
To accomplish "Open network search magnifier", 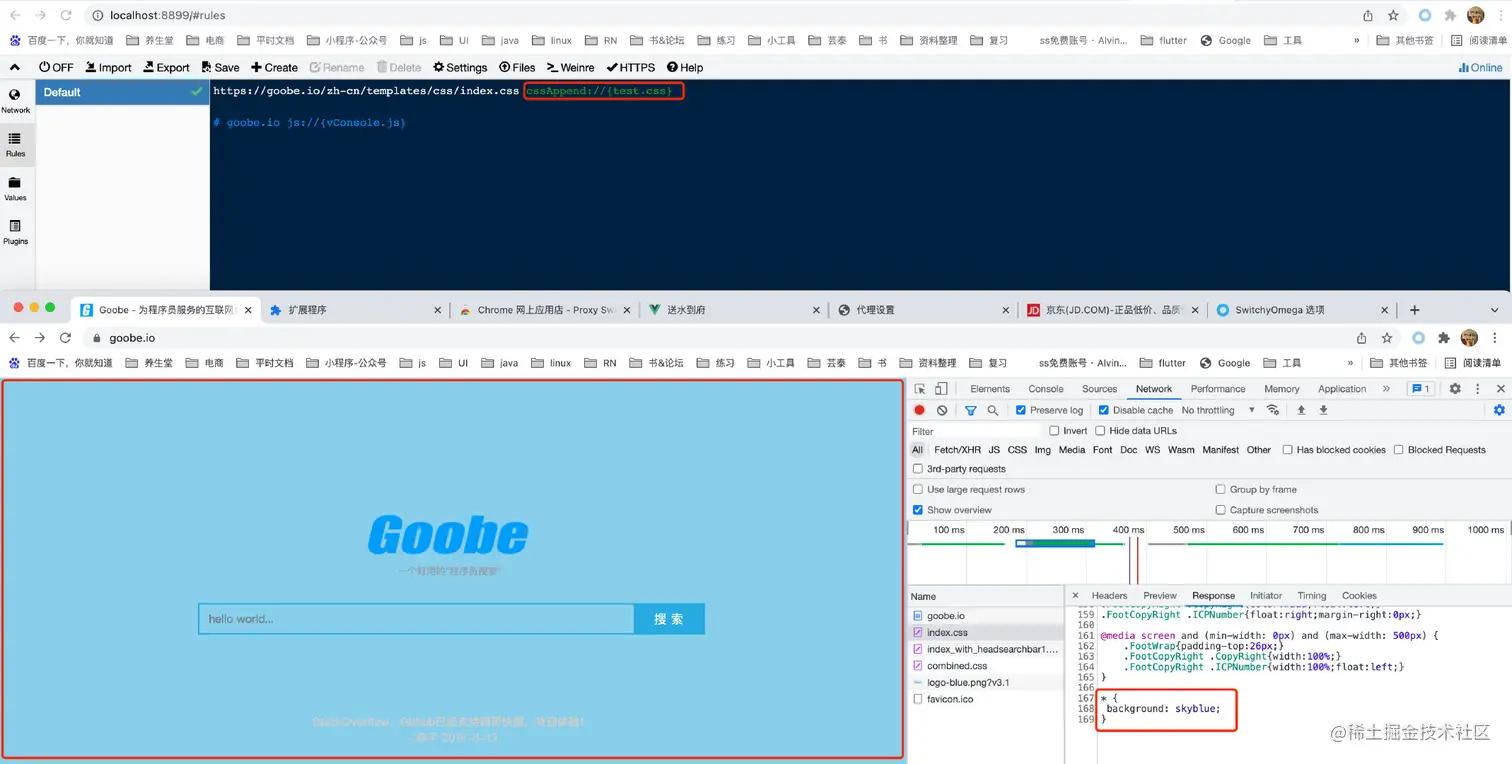I will pyautogui.click(x=992, y=410).
